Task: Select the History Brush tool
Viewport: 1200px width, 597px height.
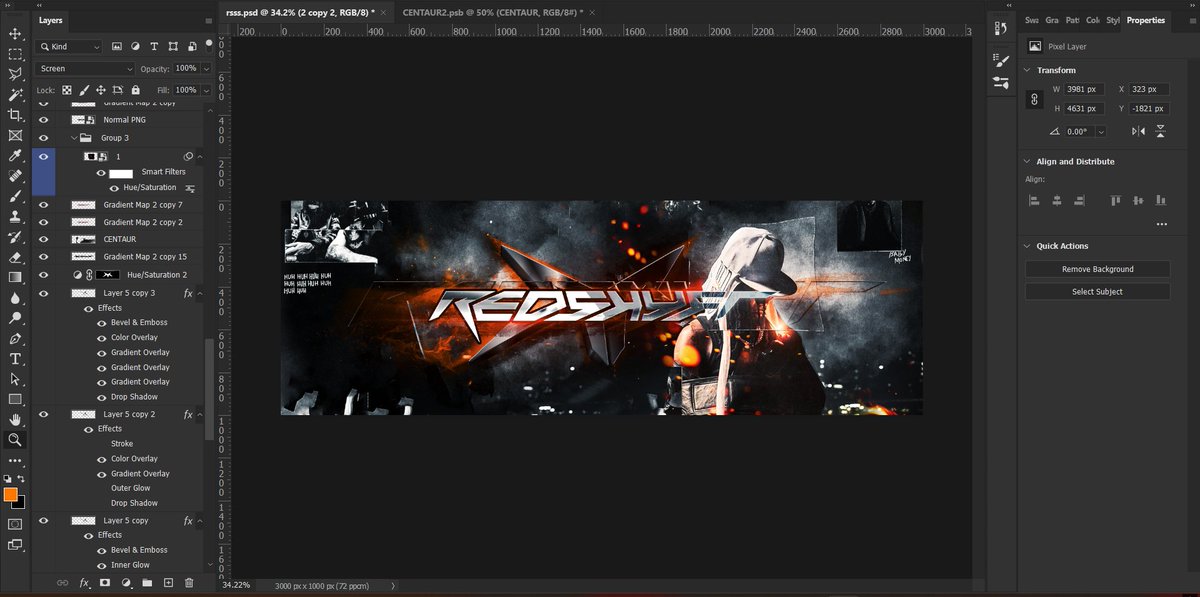Action: pos(15,237)
